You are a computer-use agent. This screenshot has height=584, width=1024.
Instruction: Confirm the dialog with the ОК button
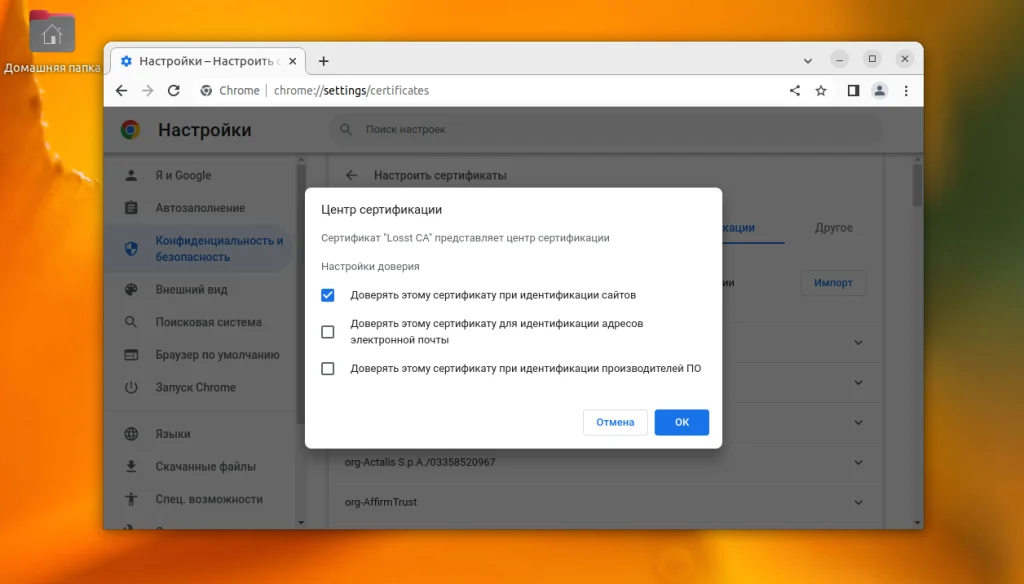(x=681, y=422)
